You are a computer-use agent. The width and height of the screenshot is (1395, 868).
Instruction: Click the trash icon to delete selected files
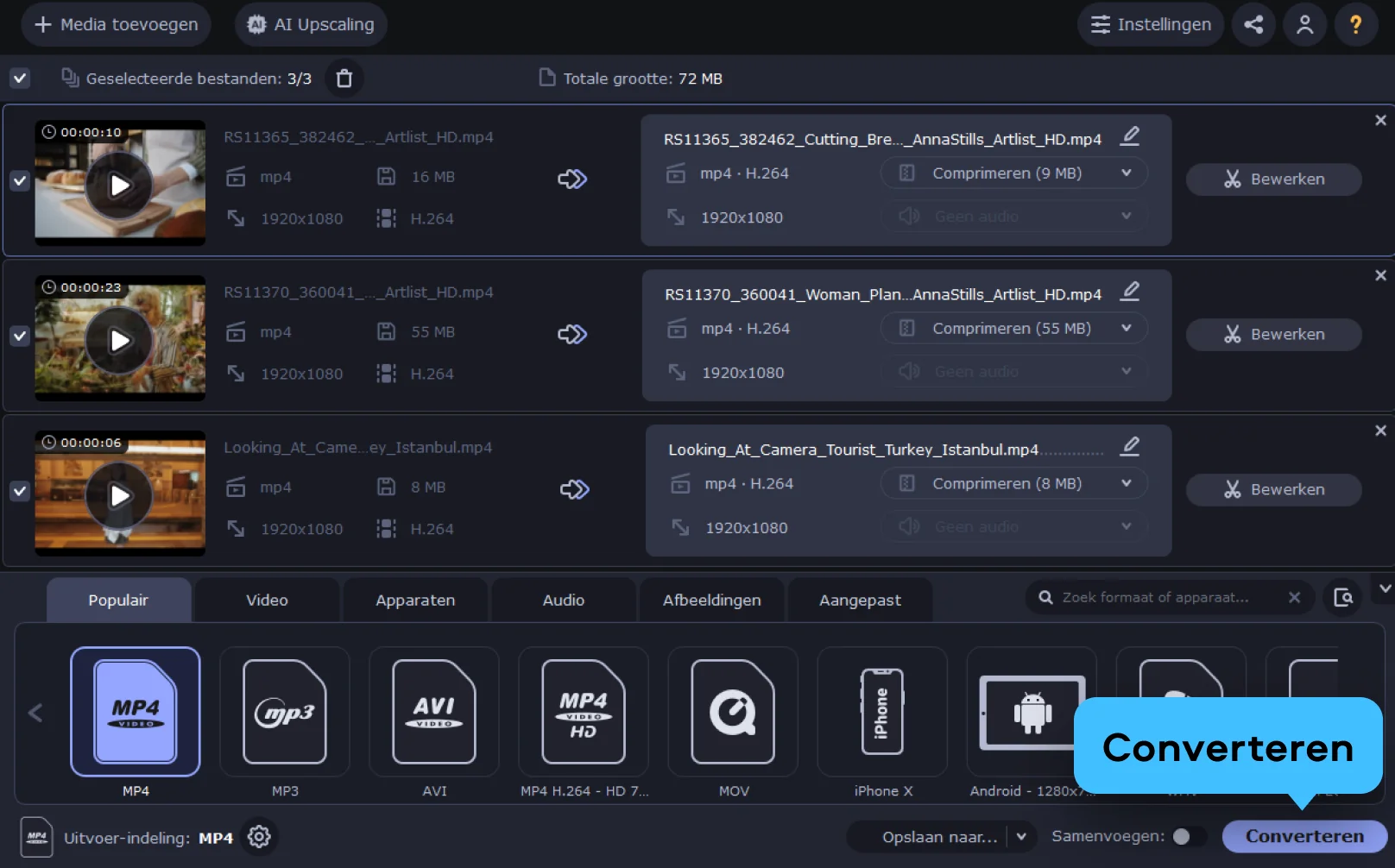(x=344, y=79)
